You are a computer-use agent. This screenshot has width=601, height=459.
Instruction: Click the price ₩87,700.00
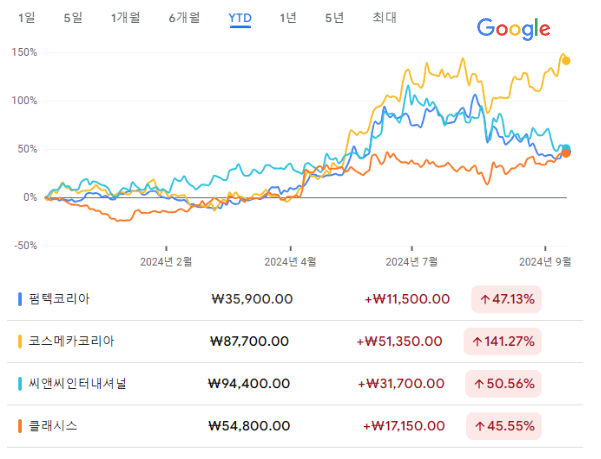250,341
